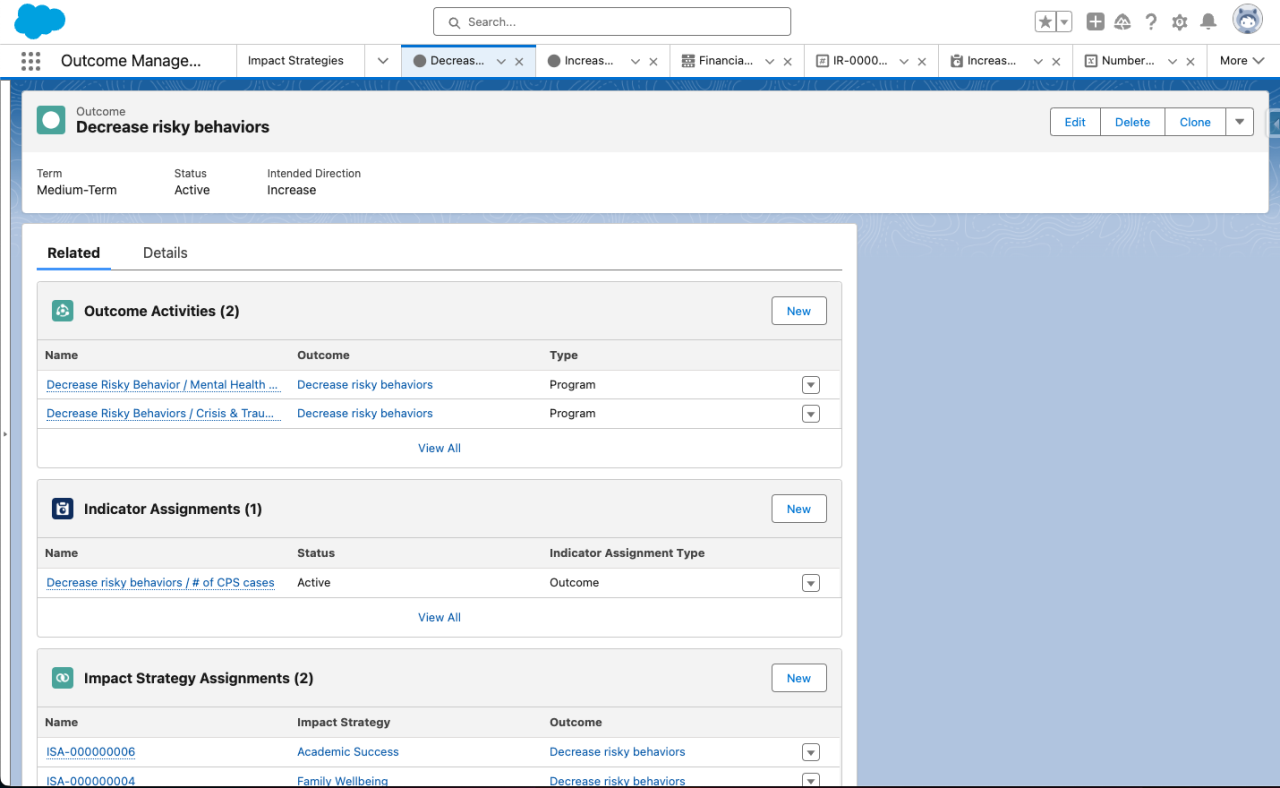Screen dimensions: 1280x788
Task: Open Decrease Risky Behavior / Mental Health link
Action: point(163,385)
